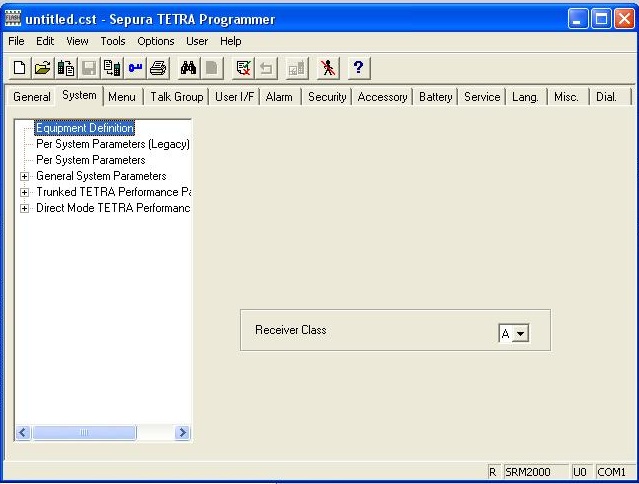Select General System Parameters tree item
Image resolution: width=639 pixels, height=484 pixels.
pos(101,176)
